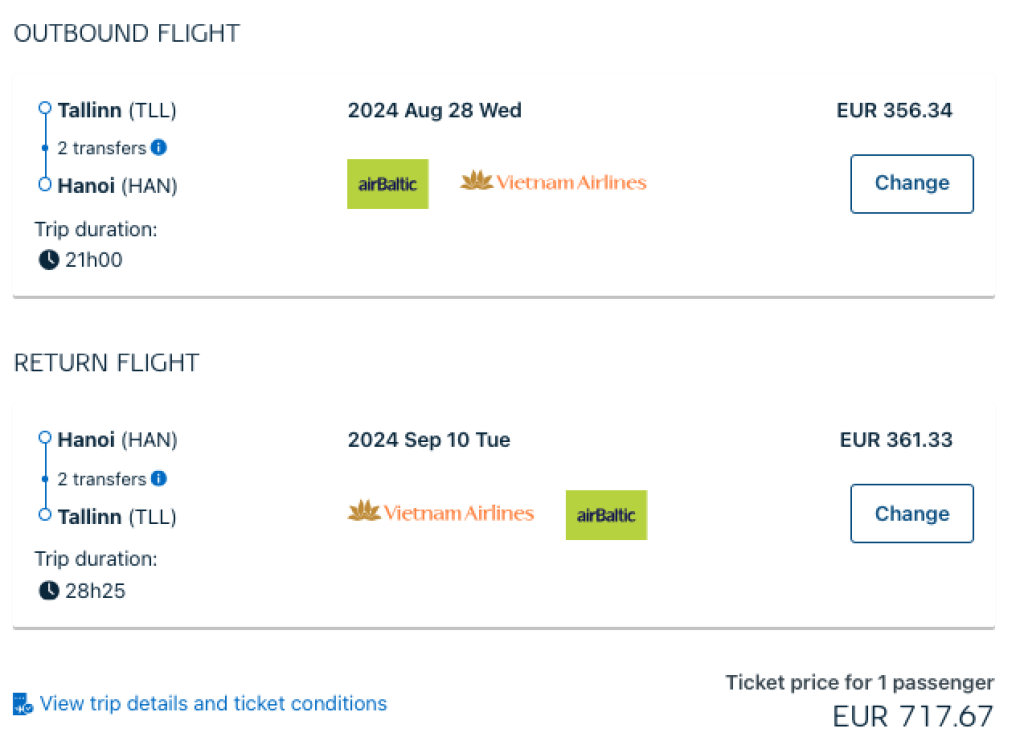Click return flight transfers info icon
The image size is (1024, 749).
pos(159,479)
